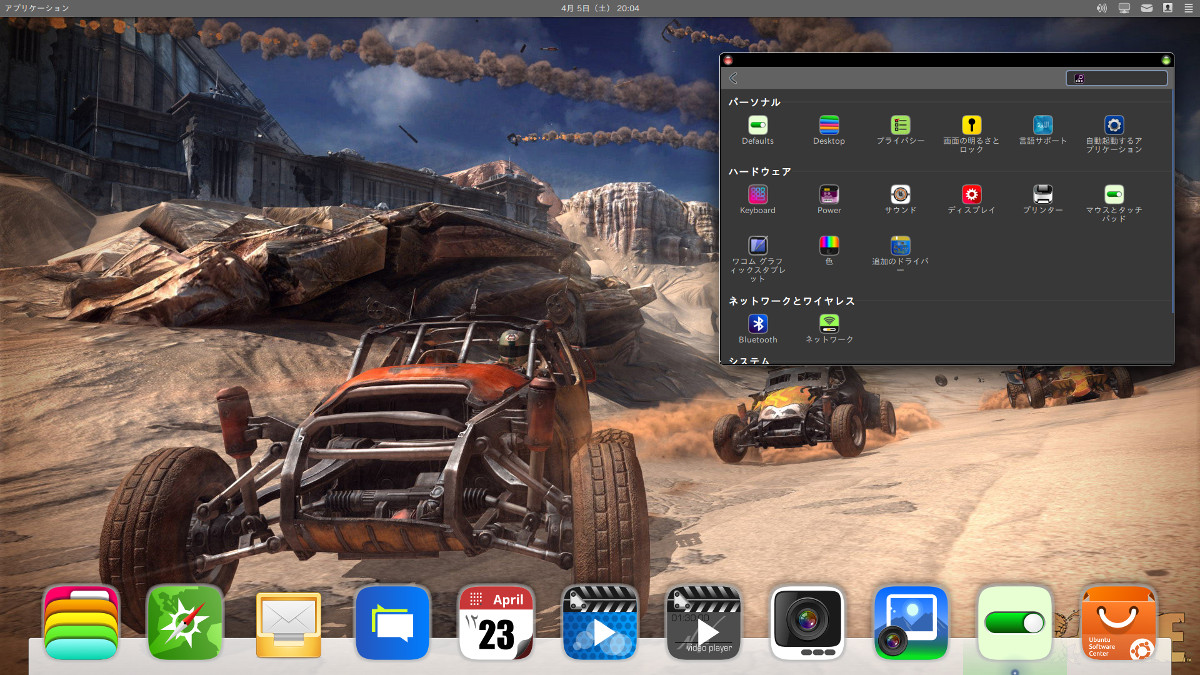Image resolution: width=1200 pixels, height=675 pixels.
Task: Open the session menu hamburger icon
Action: 1188,8
